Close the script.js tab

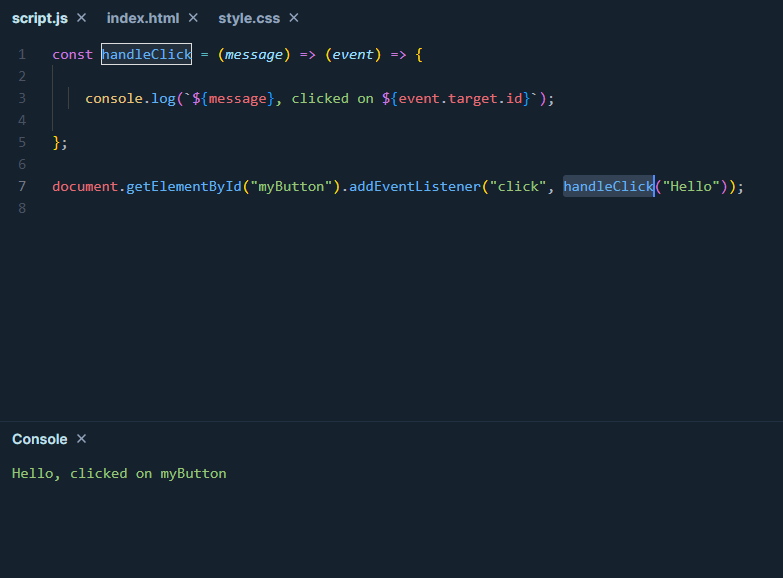81,18
